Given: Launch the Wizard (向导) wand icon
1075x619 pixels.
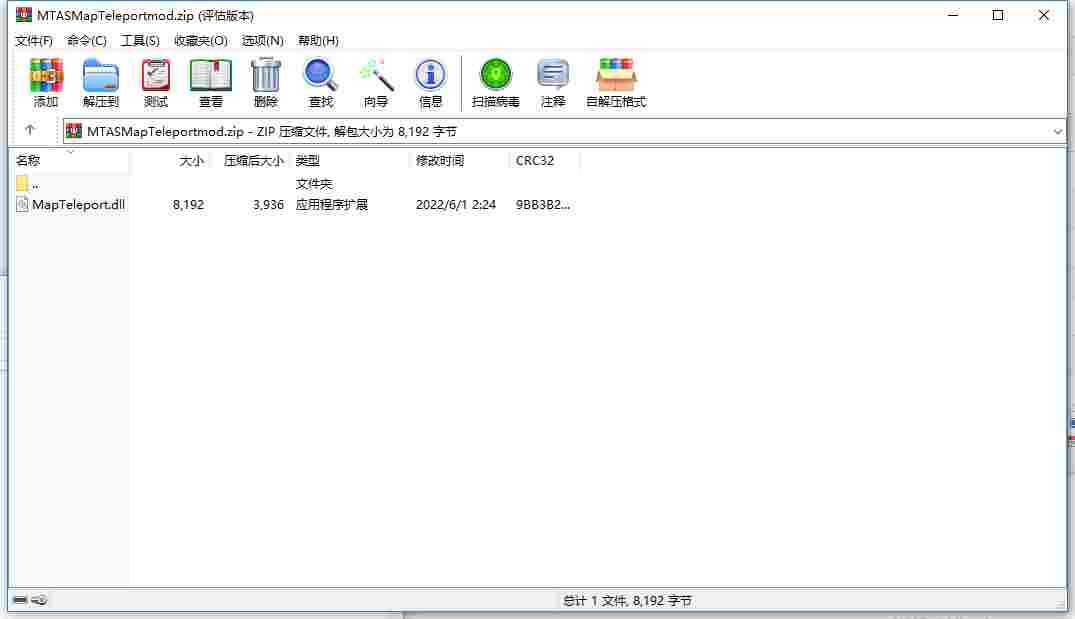Looking at the screenshot, I should [x=376, y=82].
